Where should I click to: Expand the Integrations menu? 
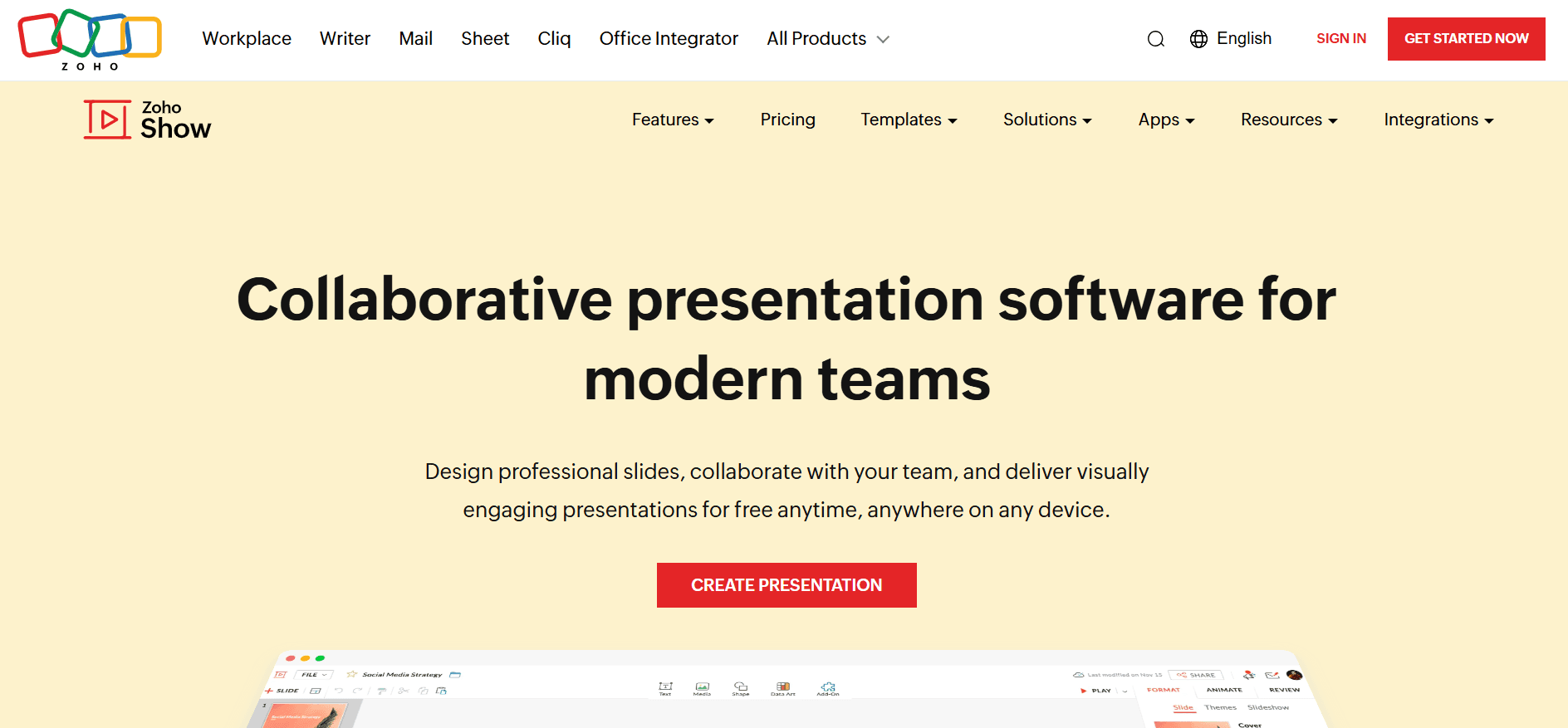1438,120
